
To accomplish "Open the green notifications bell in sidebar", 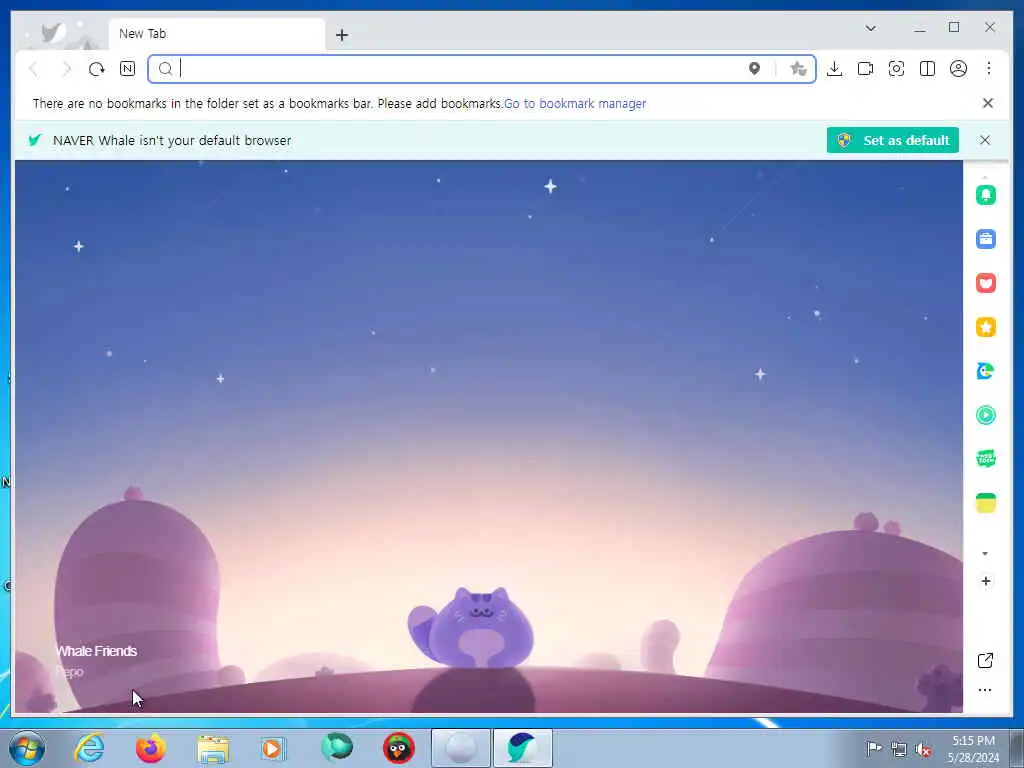I will coord(985,195).
